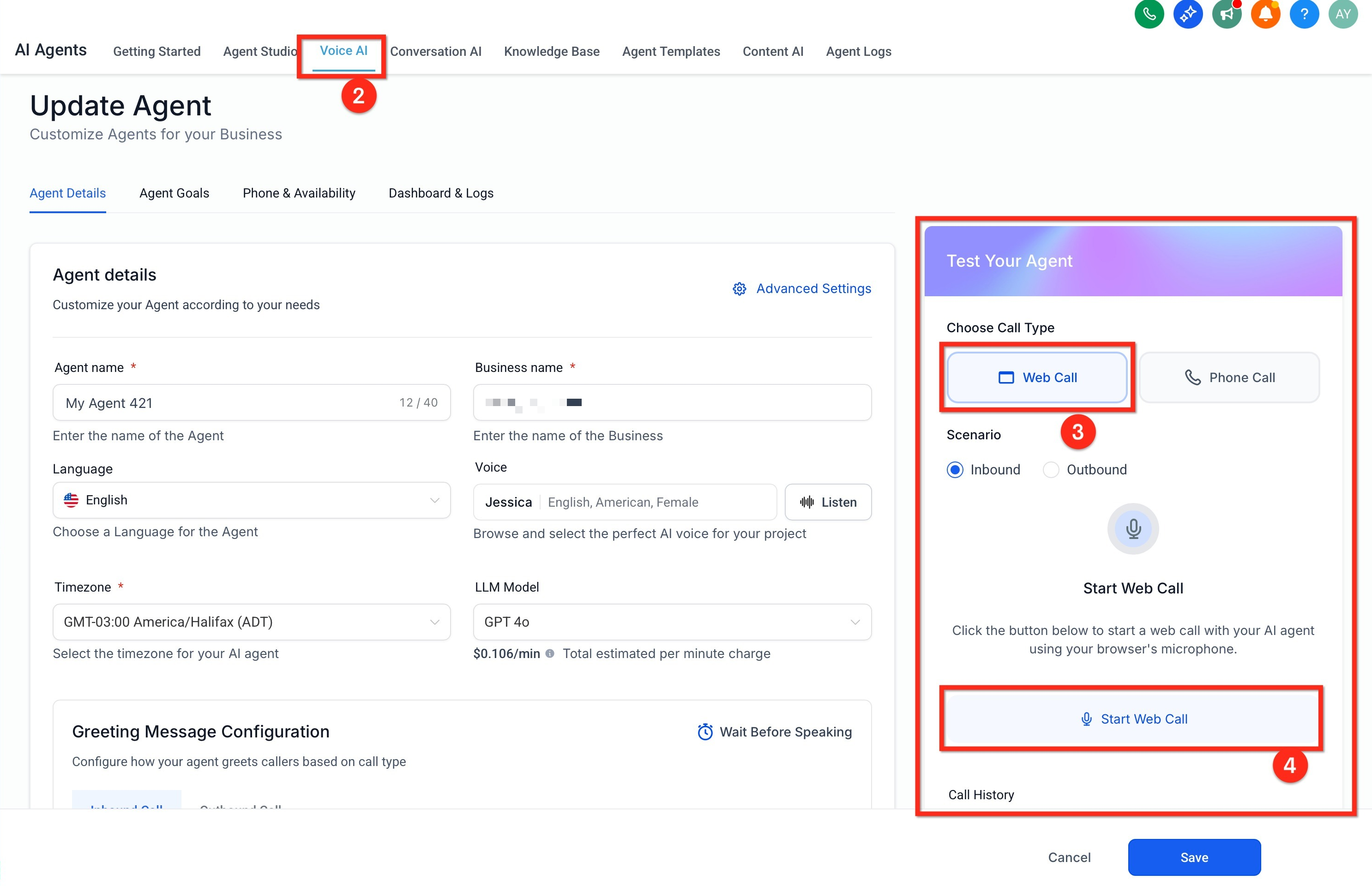Viewport: 1372px width, 886px height.
Task: Switch to Dashboard & Logs sub-tab
Action: coord(441,193)
